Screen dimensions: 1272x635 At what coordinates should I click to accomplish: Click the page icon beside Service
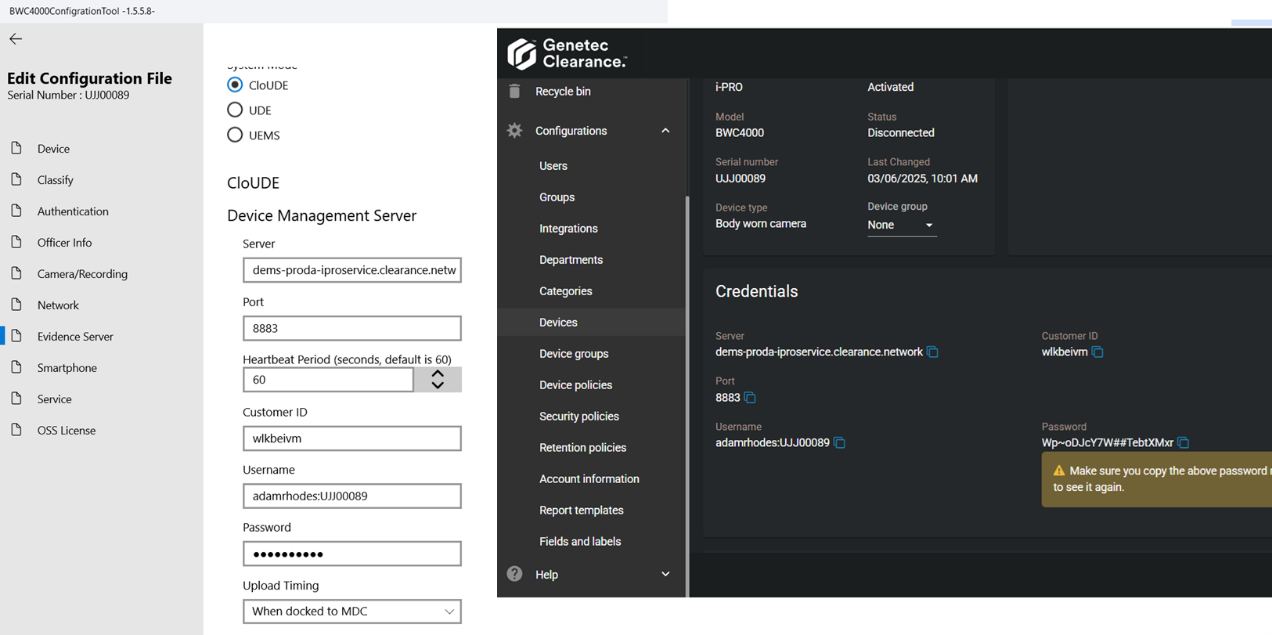(x=16, y=398)
